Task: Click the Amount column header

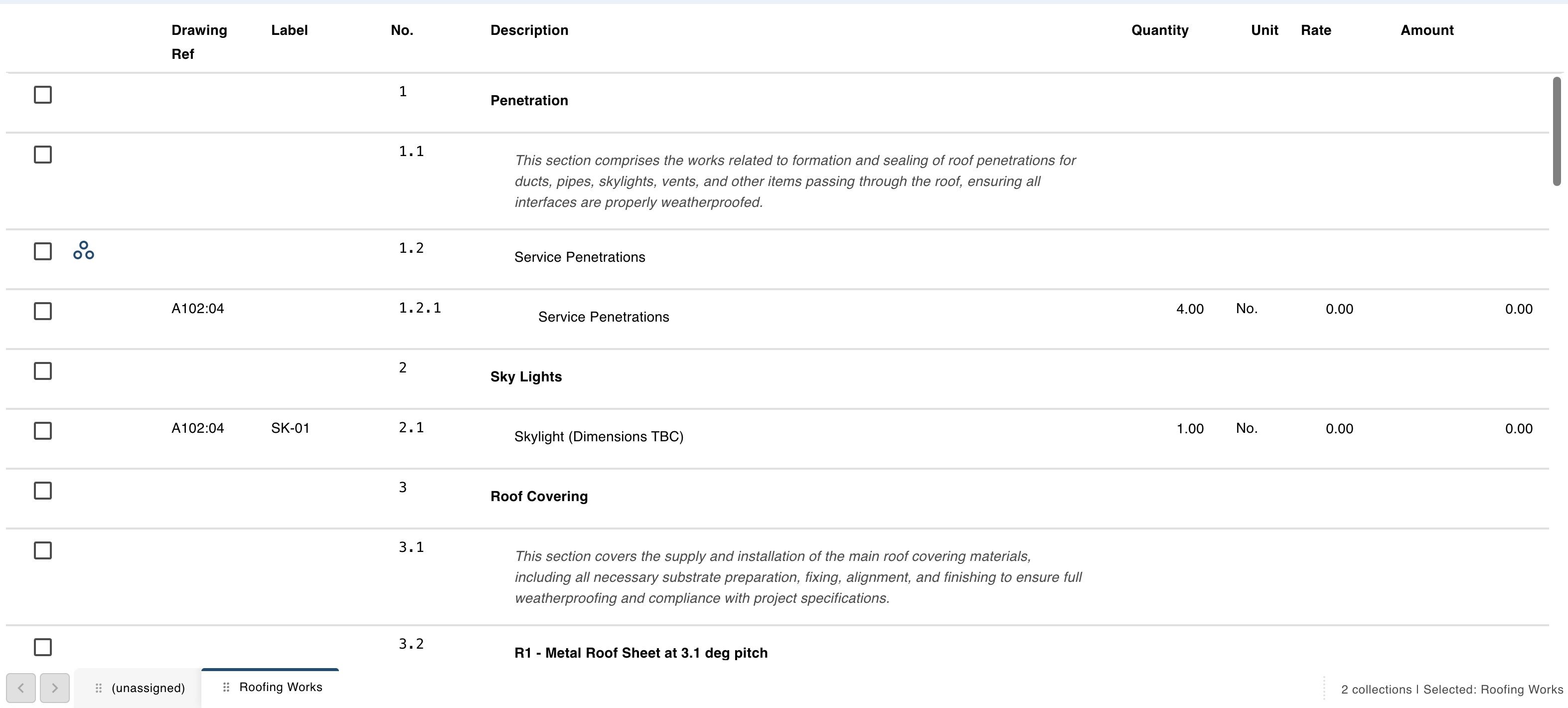Action: (1427, 30)
